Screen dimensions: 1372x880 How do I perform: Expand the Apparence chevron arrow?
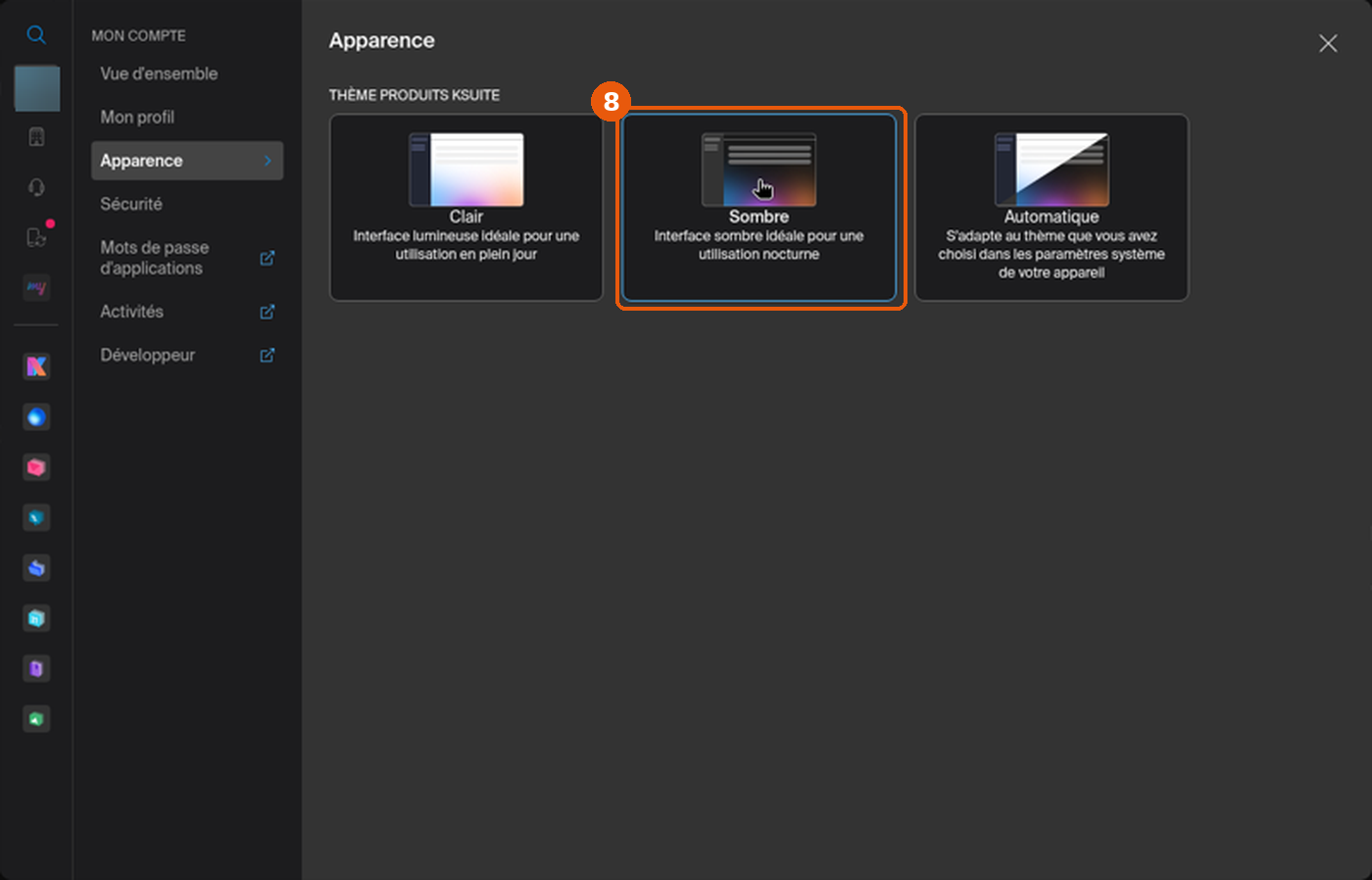(x=268, y=161)
